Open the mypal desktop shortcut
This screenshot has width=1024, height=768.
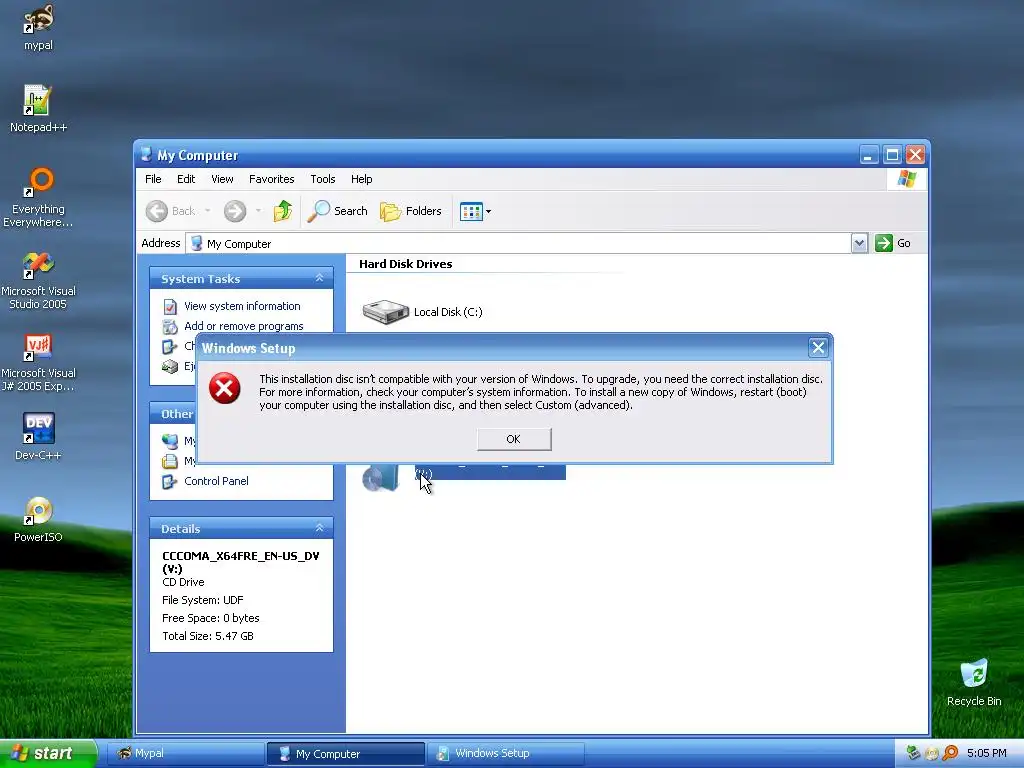(x=38, y=28)
